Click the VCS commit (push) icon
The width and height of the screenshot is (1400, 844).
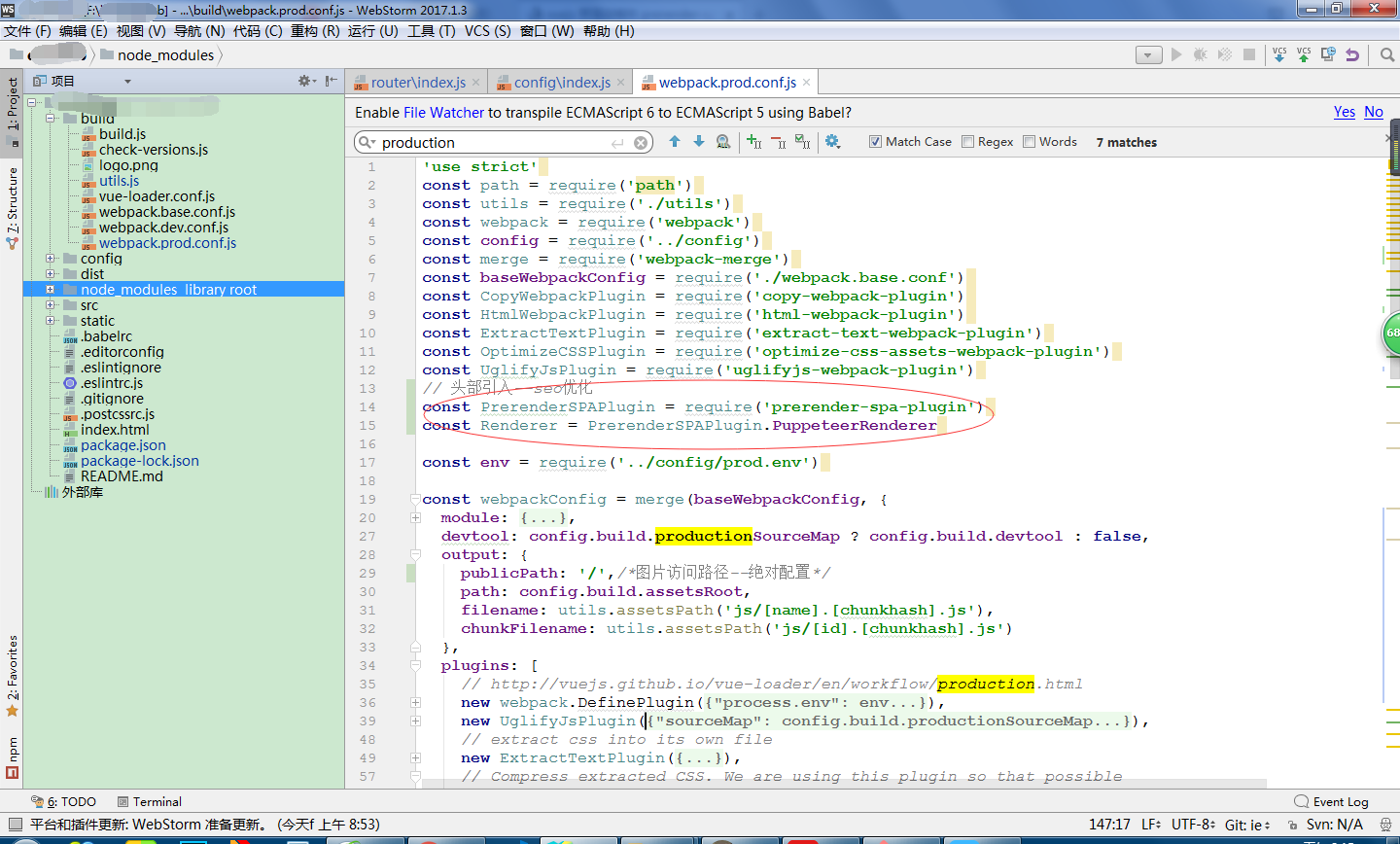(x=1304, y=54)
